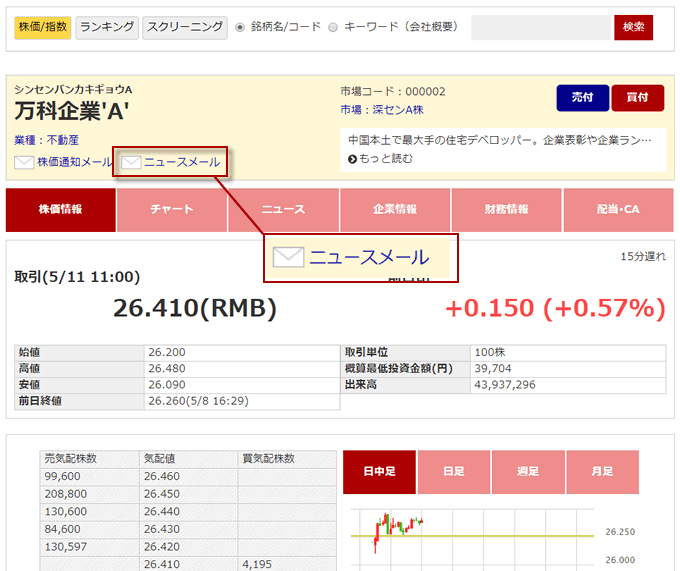
Task: Open the スクリーニング menu button
Action: tap(184, 27)
